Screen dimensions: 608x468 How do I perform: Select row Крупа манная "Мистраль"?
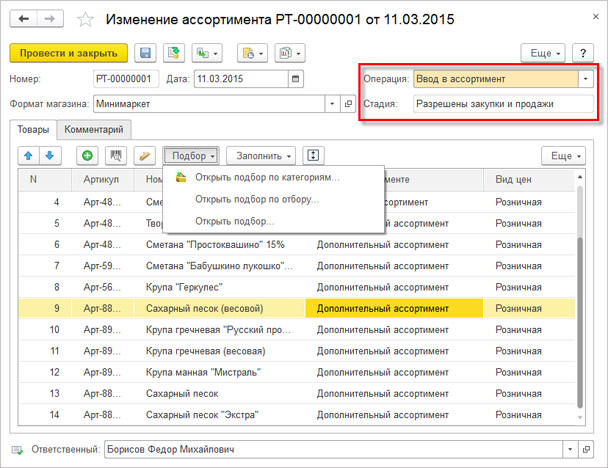pos(297,373)
